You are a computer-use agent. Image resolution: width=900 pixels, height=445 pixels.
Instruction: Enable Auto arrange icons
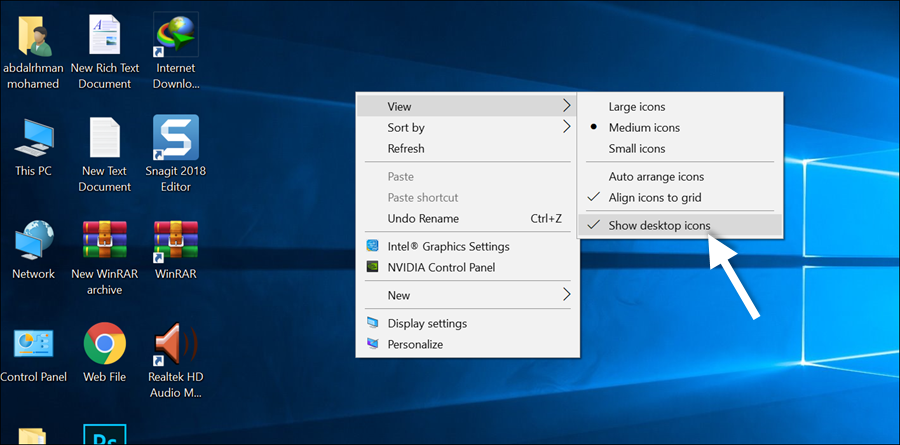pyautogui.click(x=656, y=177)
